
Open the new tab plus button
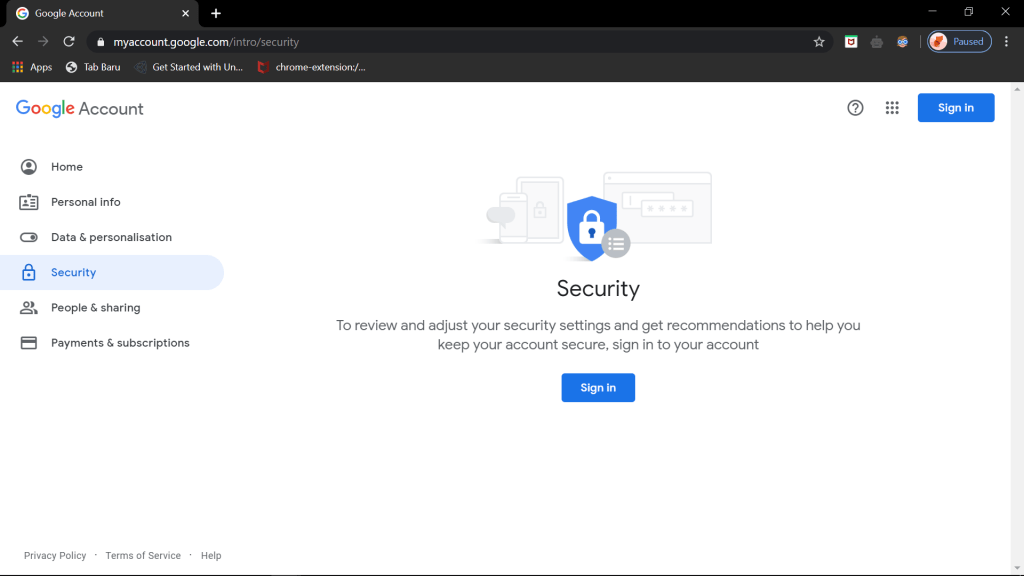coord(216,13)
